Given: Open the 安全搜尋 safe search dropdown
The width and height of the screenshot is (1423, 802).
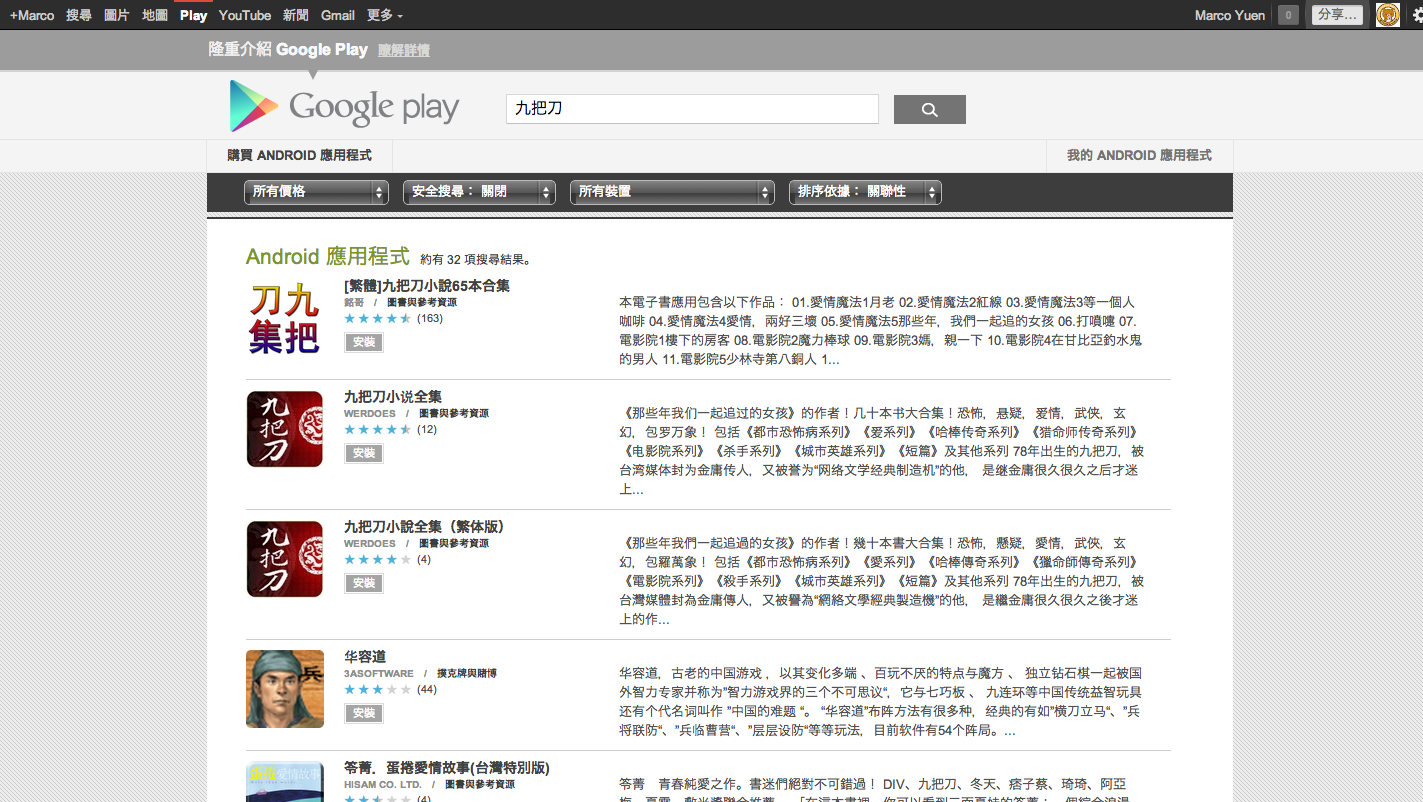Looking at the screenshot, I should (479, 192).
